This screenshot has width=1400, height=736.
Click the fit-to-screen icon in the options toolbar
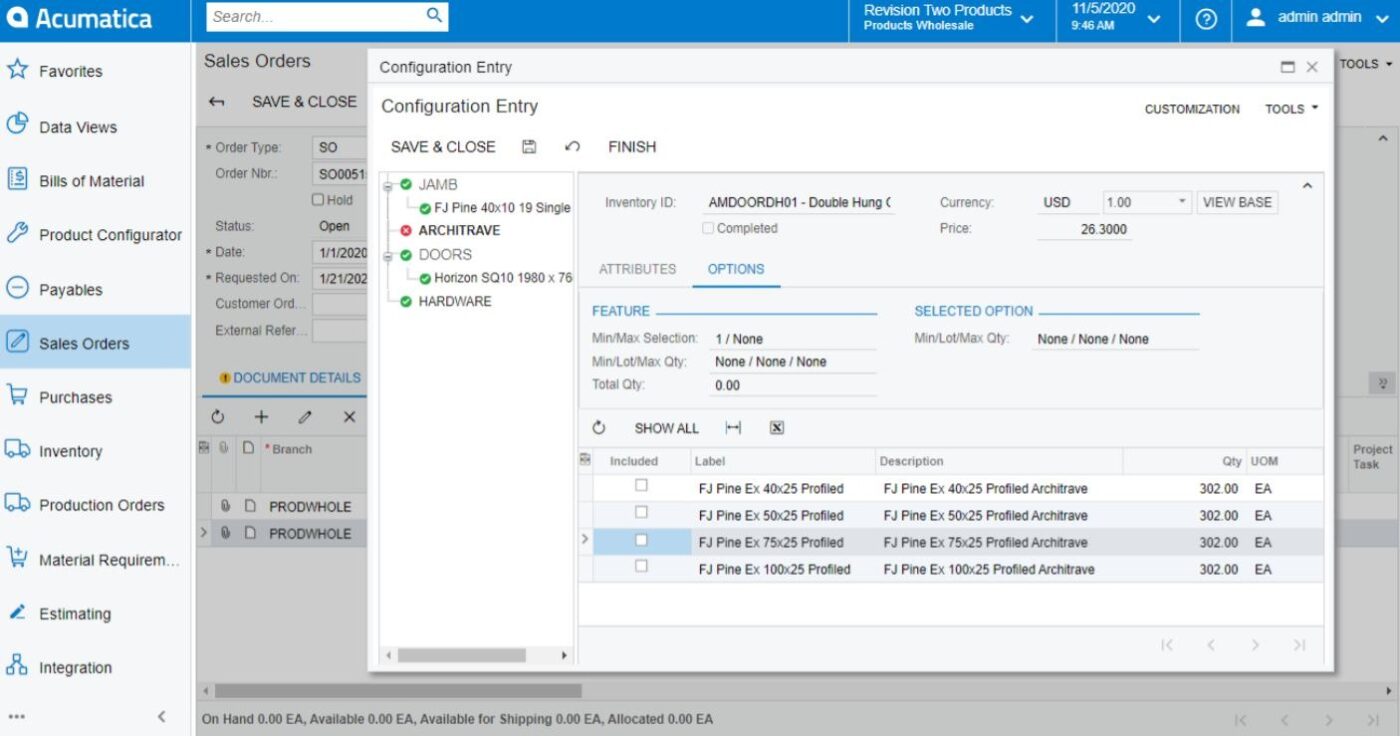733,428
